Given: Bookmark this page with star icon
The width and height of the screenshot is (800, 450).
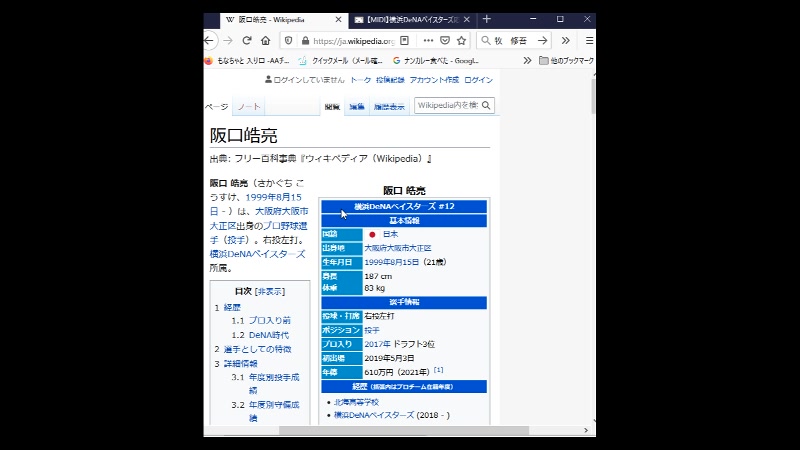Looking at the screenshot, I should click(461, 40).
